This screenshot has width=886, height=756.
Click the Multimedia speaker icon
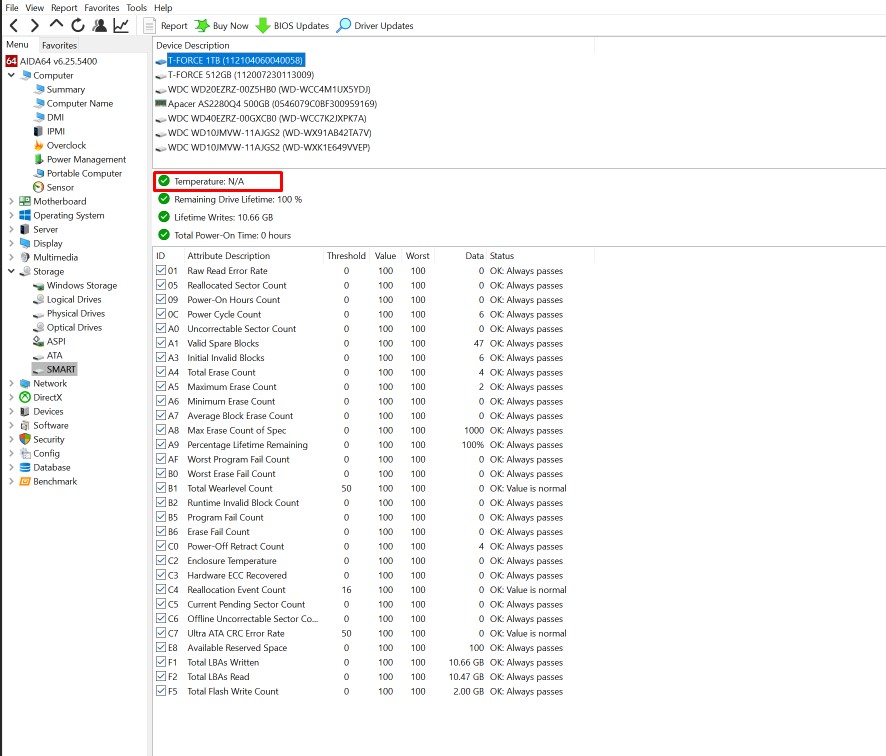[x=25, y=257]
